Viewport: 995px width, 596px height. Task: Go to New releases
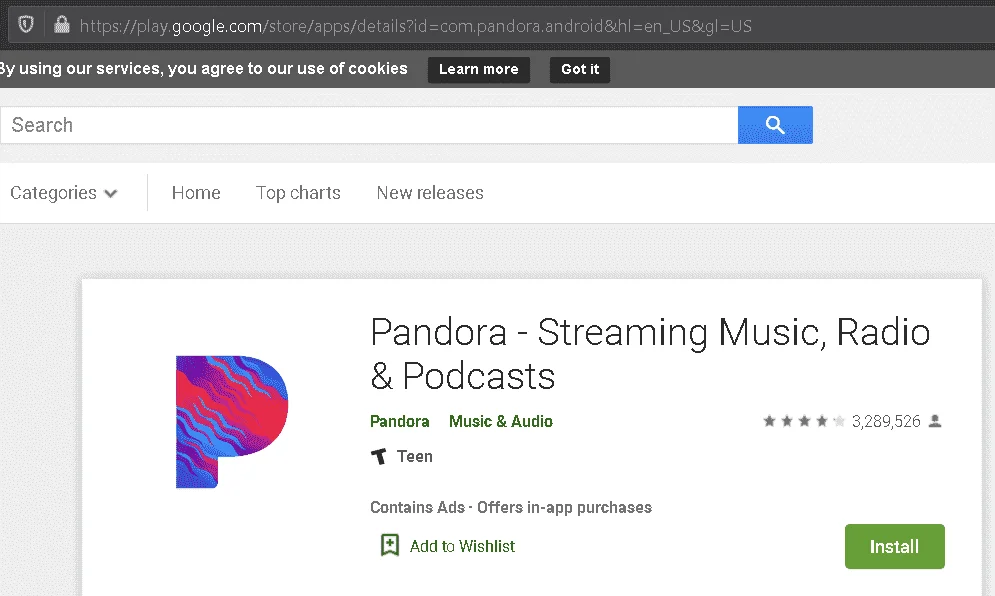[x=430, y=193]
